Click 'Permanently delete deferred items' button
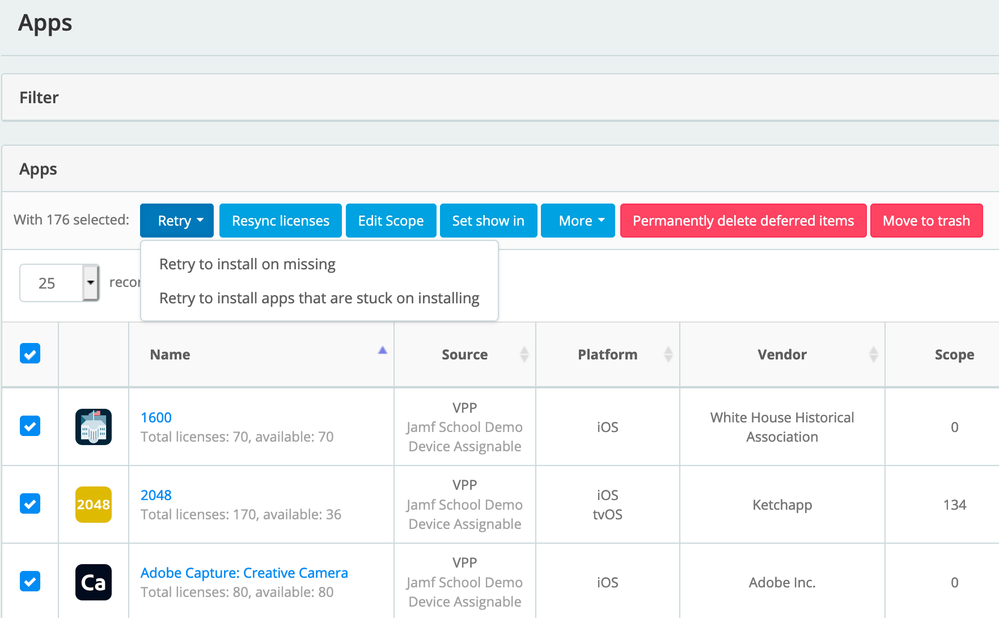 [x=744, y=220]
